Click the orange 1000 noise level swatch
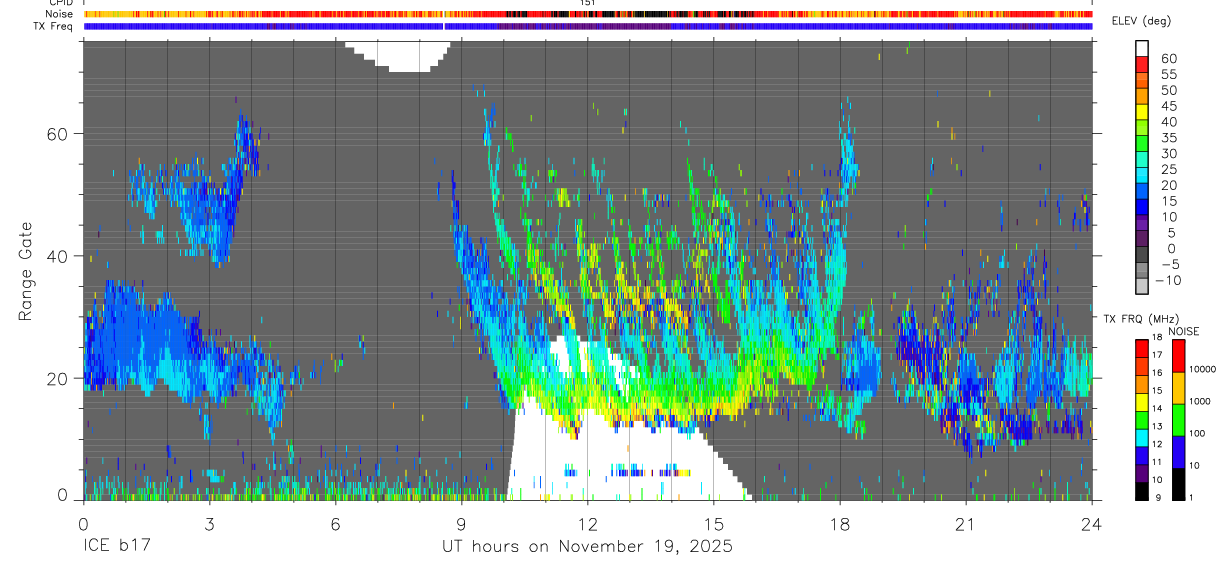Viewport: 1228px width, 567px height. [1178, 388]
